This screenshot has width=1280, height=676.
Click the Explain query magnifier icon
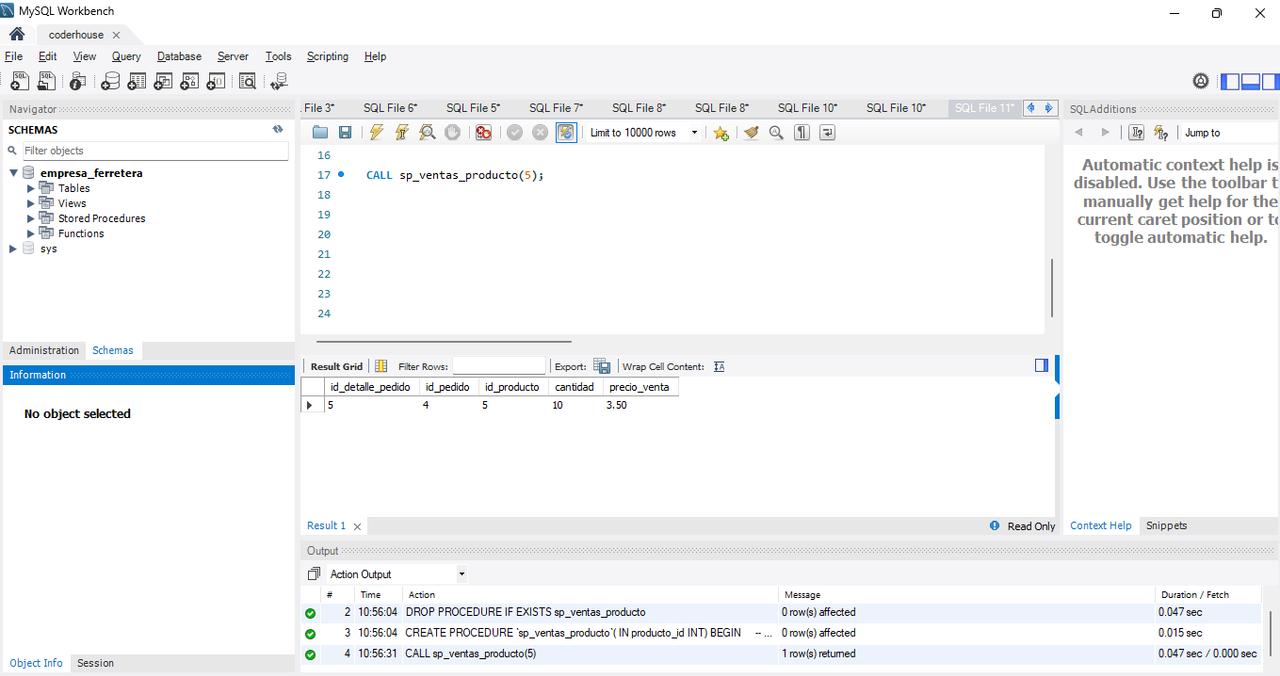click(427, 132)
